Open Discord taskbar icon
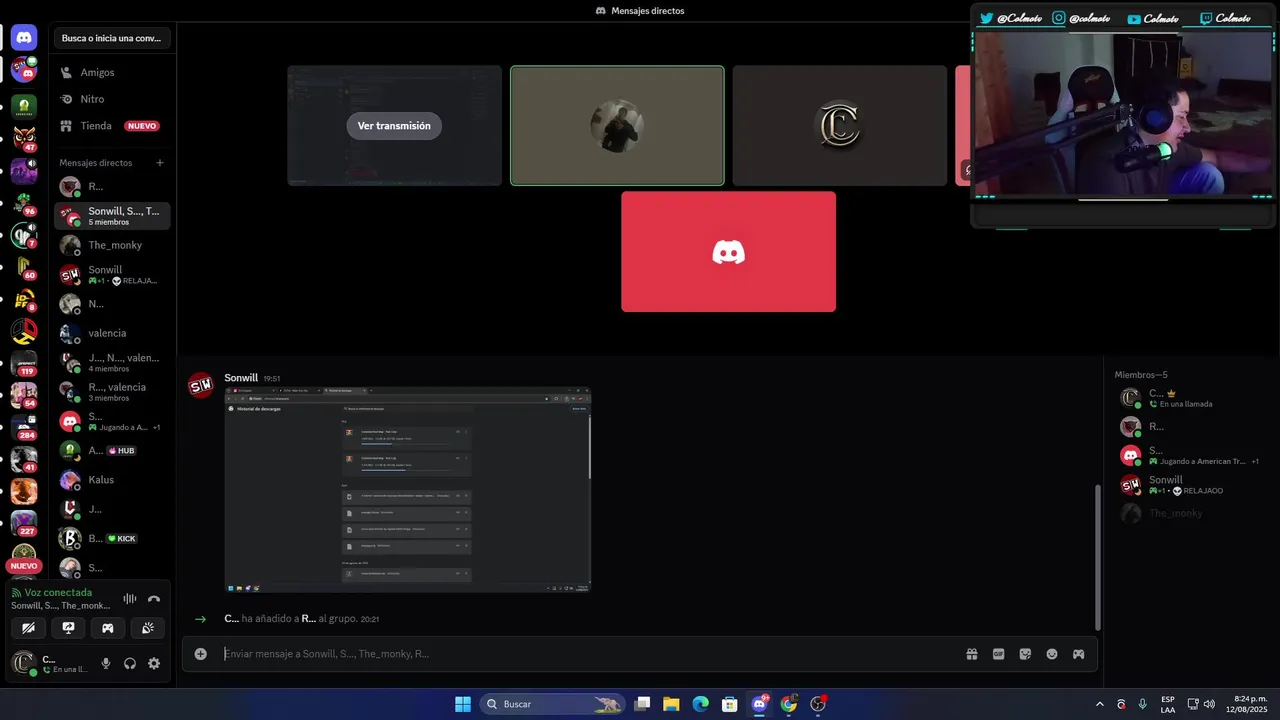The height and width of the screenshot is (720, 1280). (759, 704)
